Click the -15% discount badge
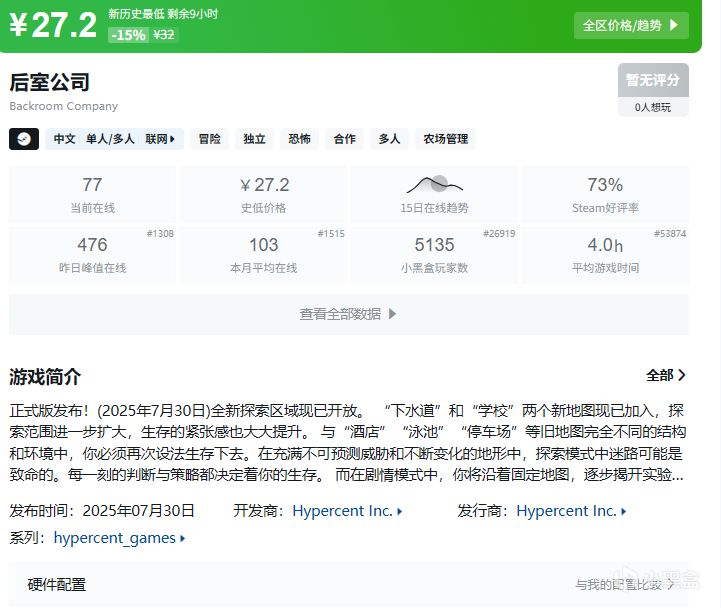 128,35
